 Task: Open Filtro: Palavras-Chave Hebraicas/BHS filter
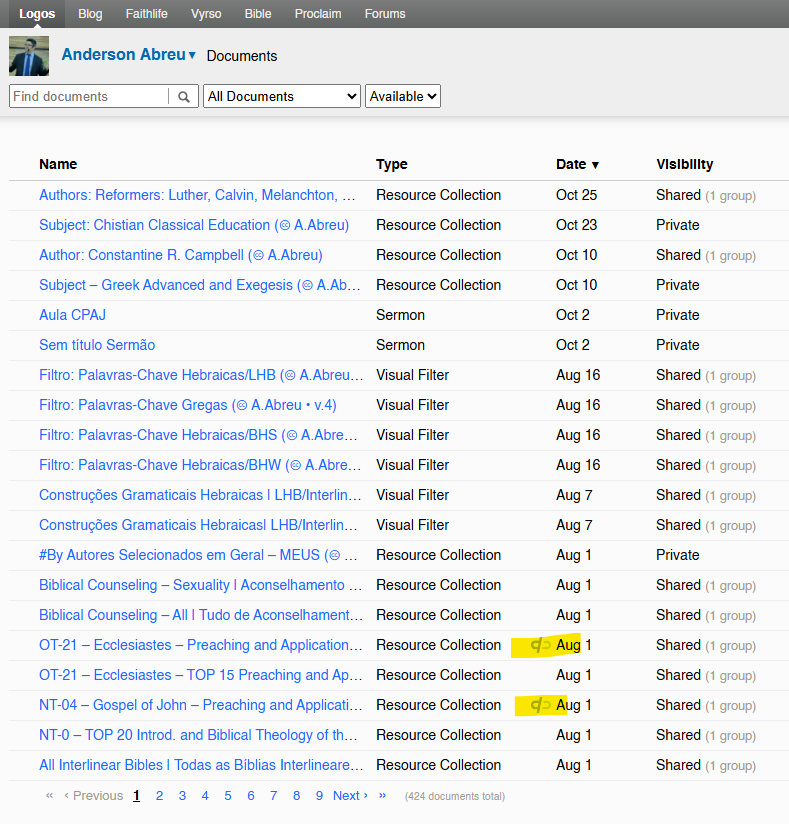[198, 435]
